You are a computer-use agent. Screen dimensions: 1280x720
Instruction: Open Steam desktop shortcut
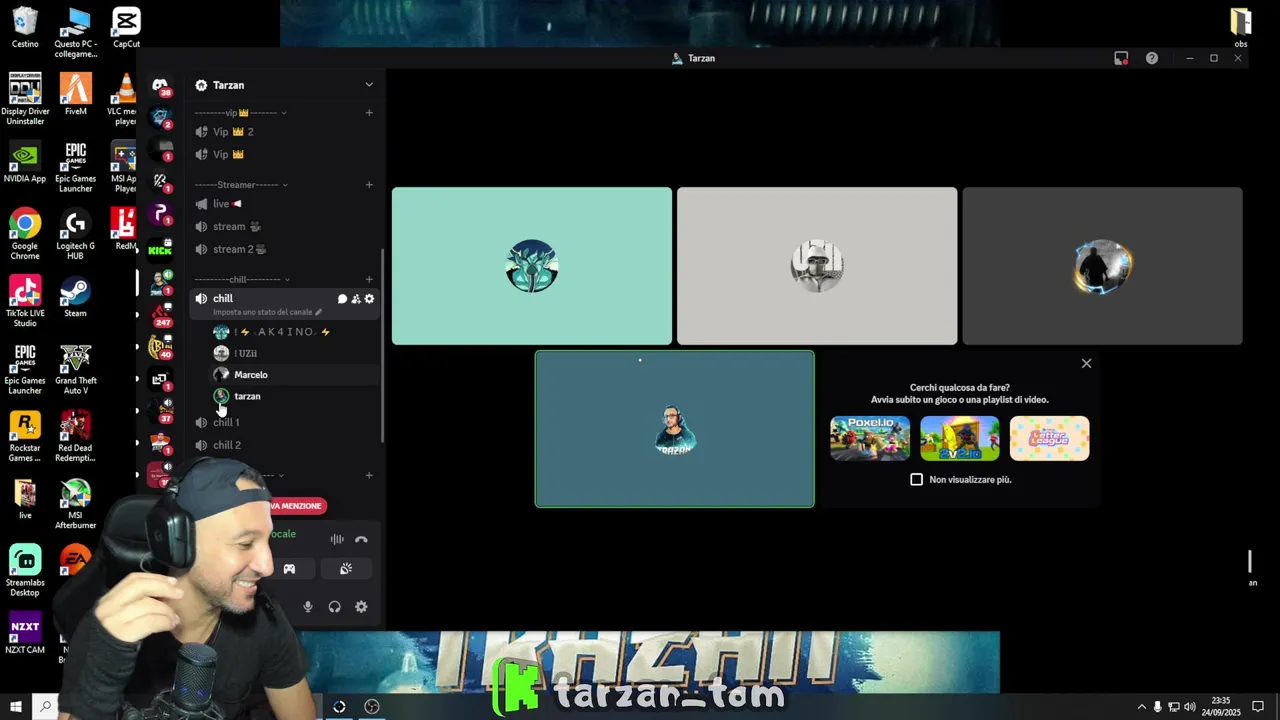click(x=75, y=298)
